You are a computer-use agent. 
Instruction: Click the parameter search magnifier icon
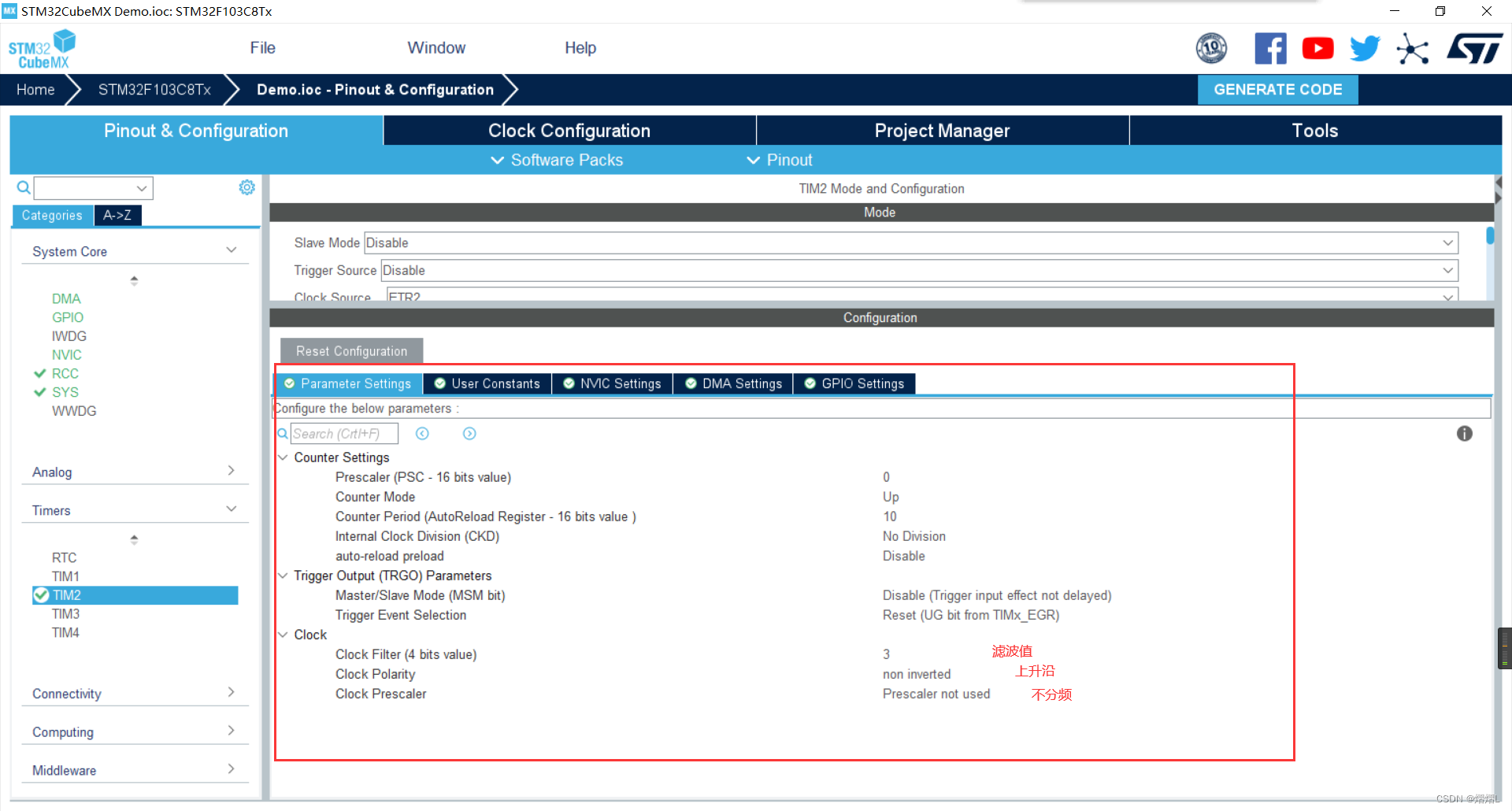pos(283,434)
